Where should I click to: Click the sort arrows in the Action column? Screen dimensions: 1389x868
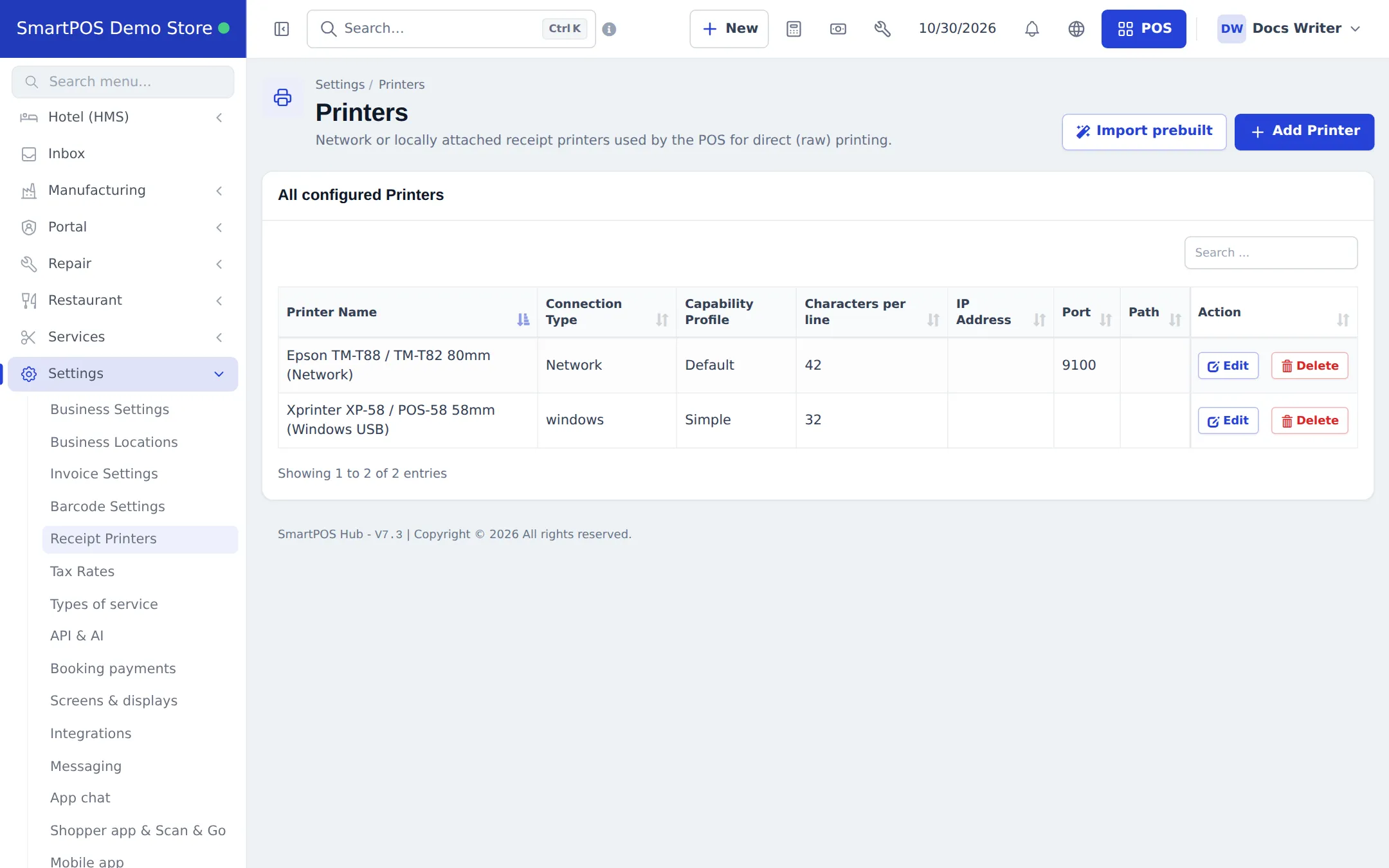[x=1343, y=320]
